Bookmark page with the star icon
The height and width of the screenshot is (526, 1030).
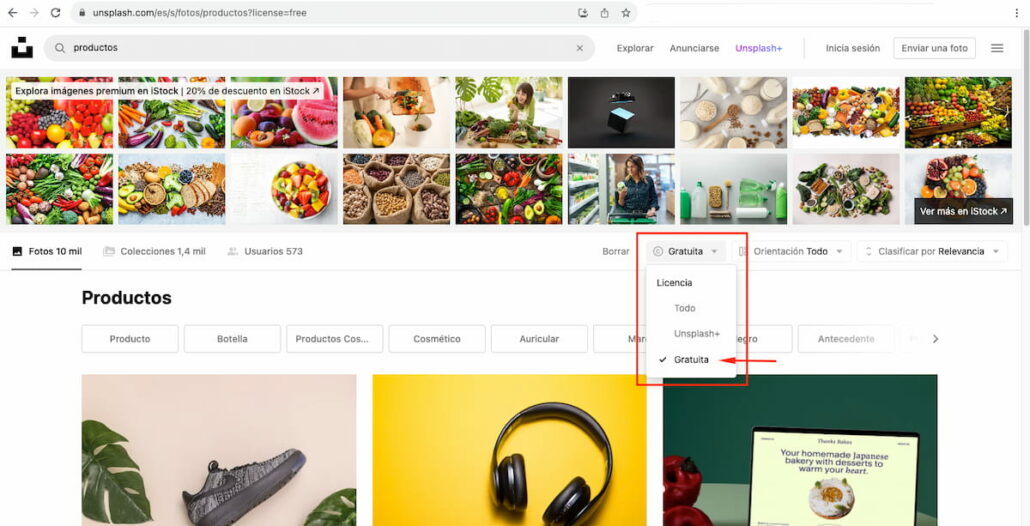pyautogui.click(x=626, y=12)
